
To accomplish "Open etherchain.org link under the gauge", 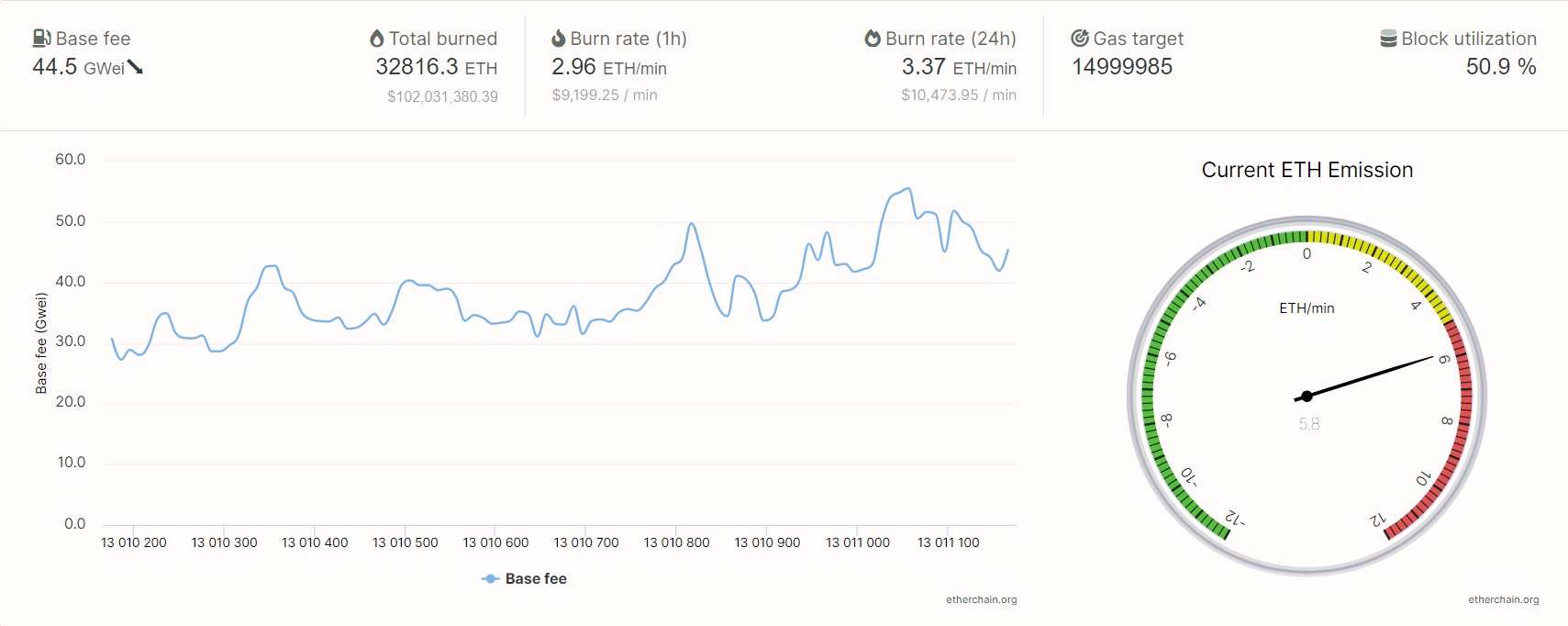I will pyautogui.click(x=1503, y=599).
